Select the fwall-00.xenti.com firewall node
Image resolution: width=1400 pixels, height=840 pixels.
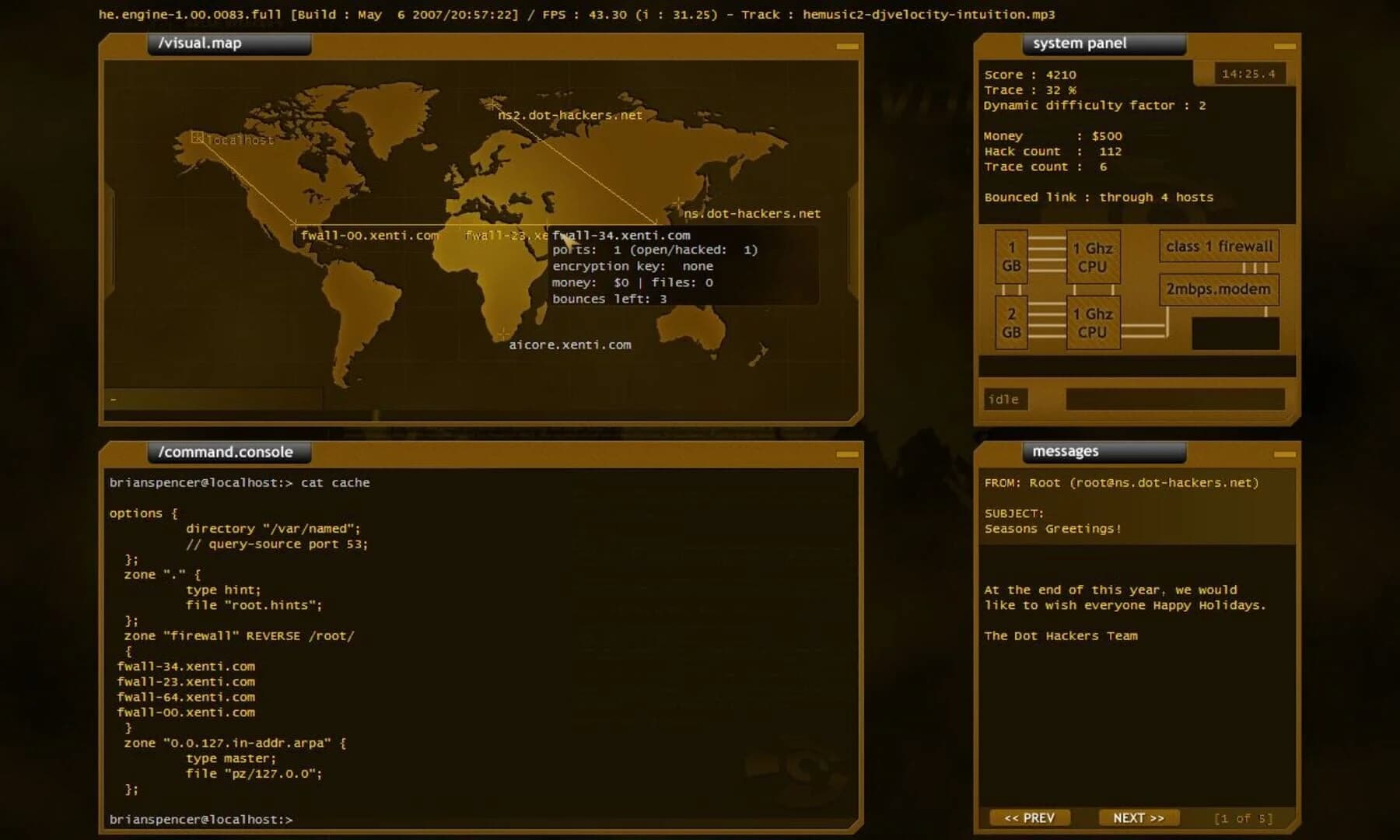tap(296, 222)
